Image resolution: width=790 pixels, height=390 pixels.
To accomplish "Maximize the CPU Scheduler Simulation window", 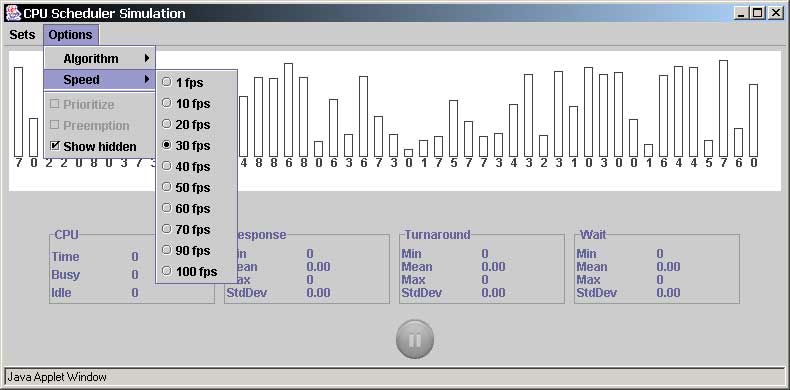I will (757, 14).
